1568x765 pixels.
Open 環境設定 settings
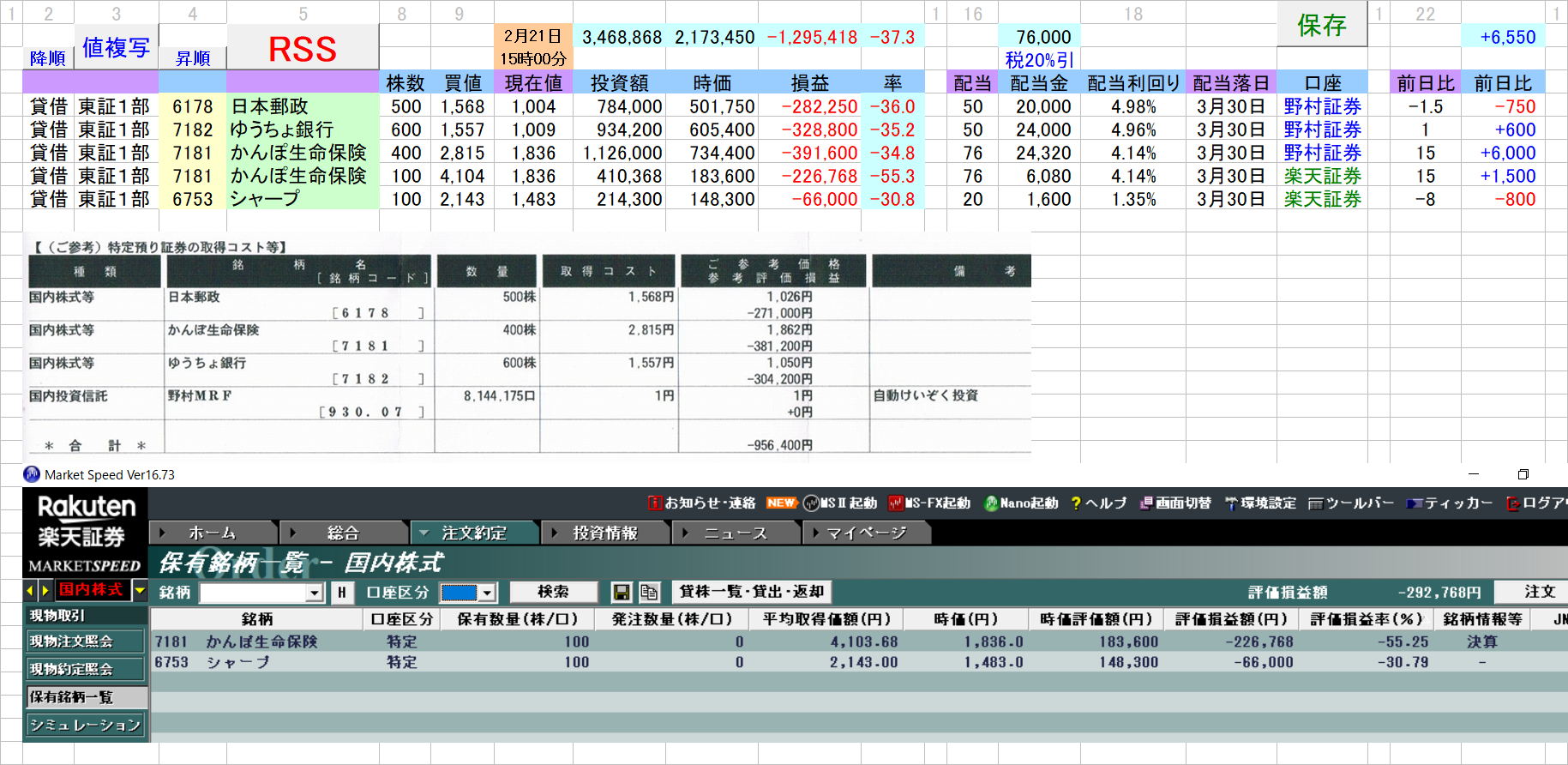[x=1260, y=503]
